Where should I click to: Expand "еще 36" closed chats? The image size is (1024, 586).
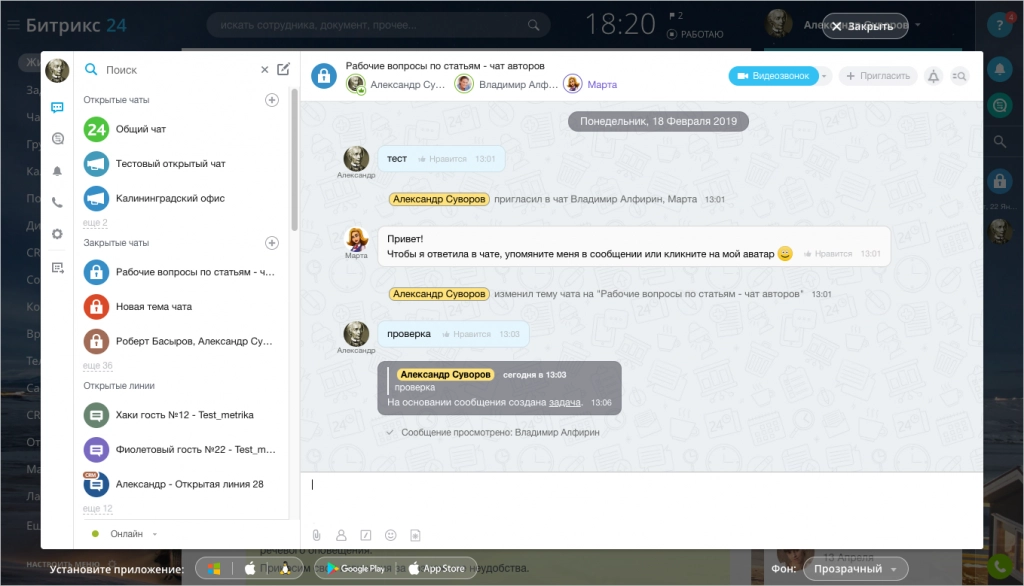tap(98, 366)
